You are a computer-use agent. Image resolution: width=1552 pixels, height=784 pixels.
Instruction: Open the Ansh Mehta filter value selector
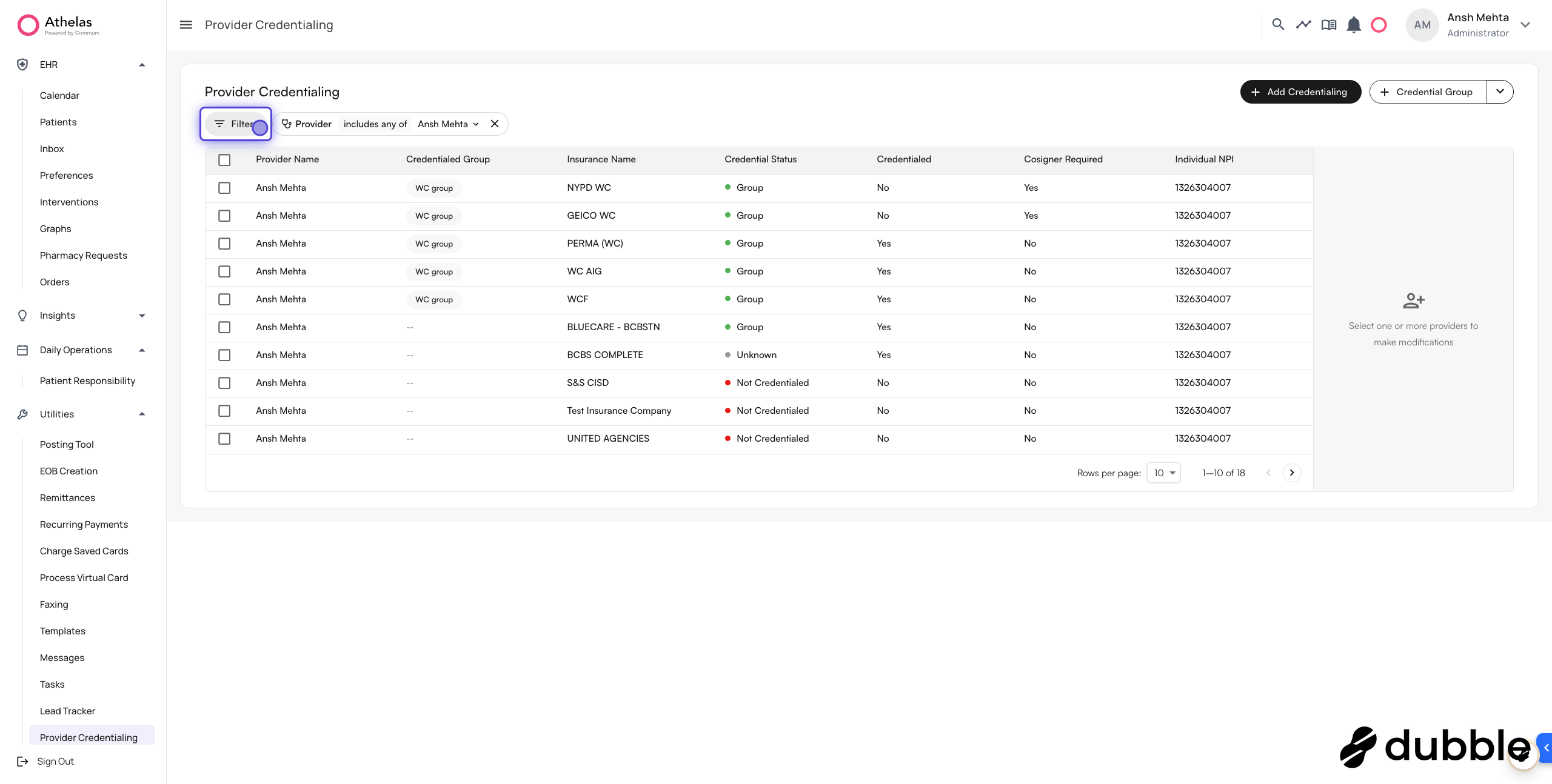click(x=448, y=124)
